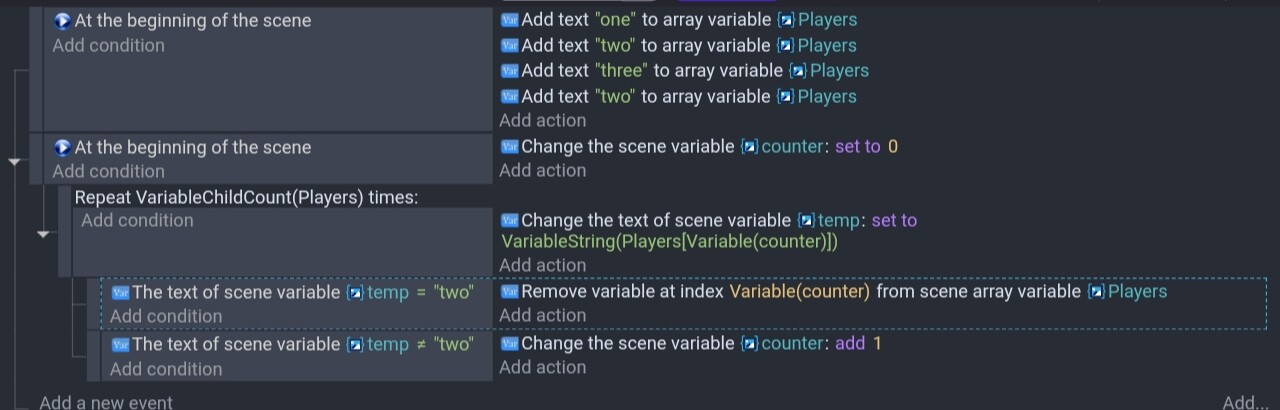Click Add condition under temp ≠ "two"
Screen dimensions: 1280x410
(166, 370)
